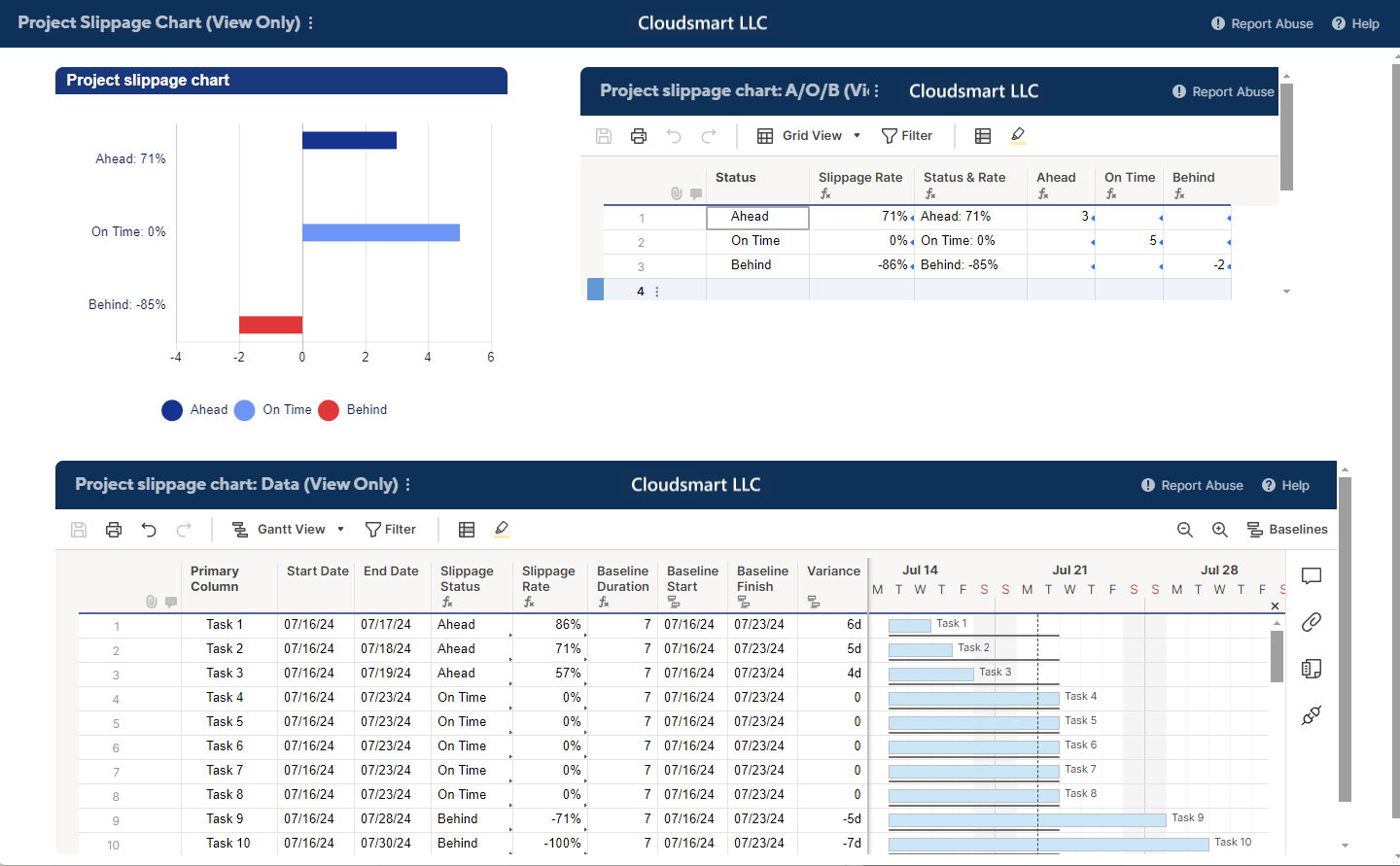Select the Variance column header

pyautogui.click(x=833, y=586)
